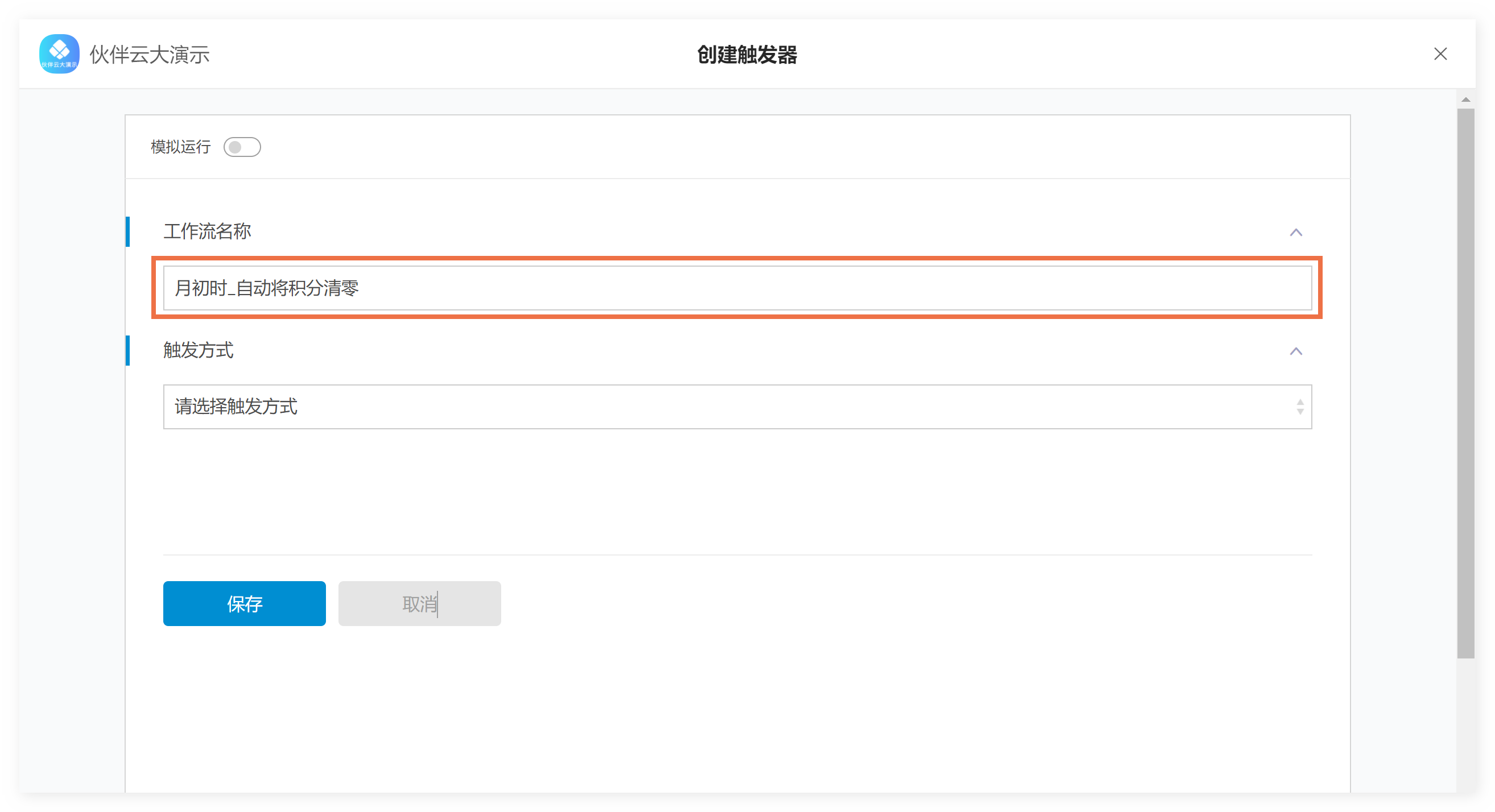Collapse the 触发方式 section chevron
The width and height of the screenshot is (1495, 812).
tap(1295, 351)
